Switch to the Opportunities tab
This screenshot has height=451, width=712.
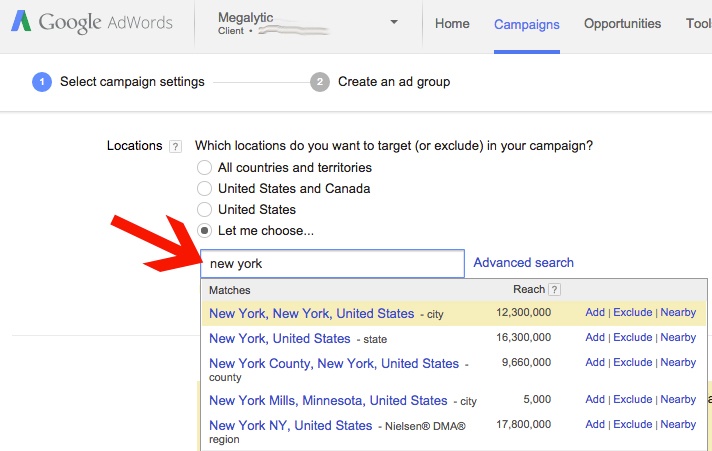click(x=622, y=24)
